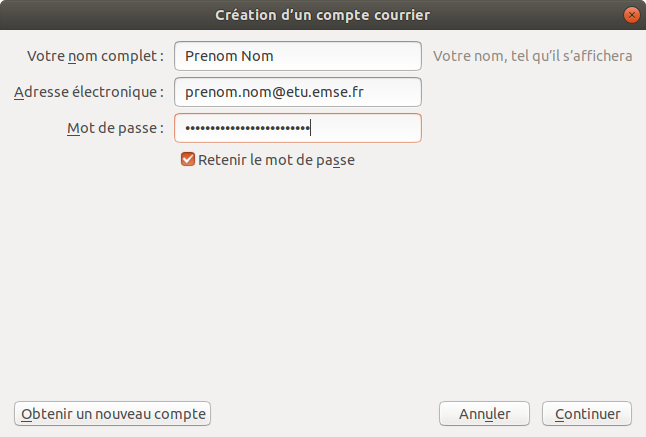Click the "Prenom Nom" text in the name field
The width and height of the screenshot is (646, 437).
[229, 56]
